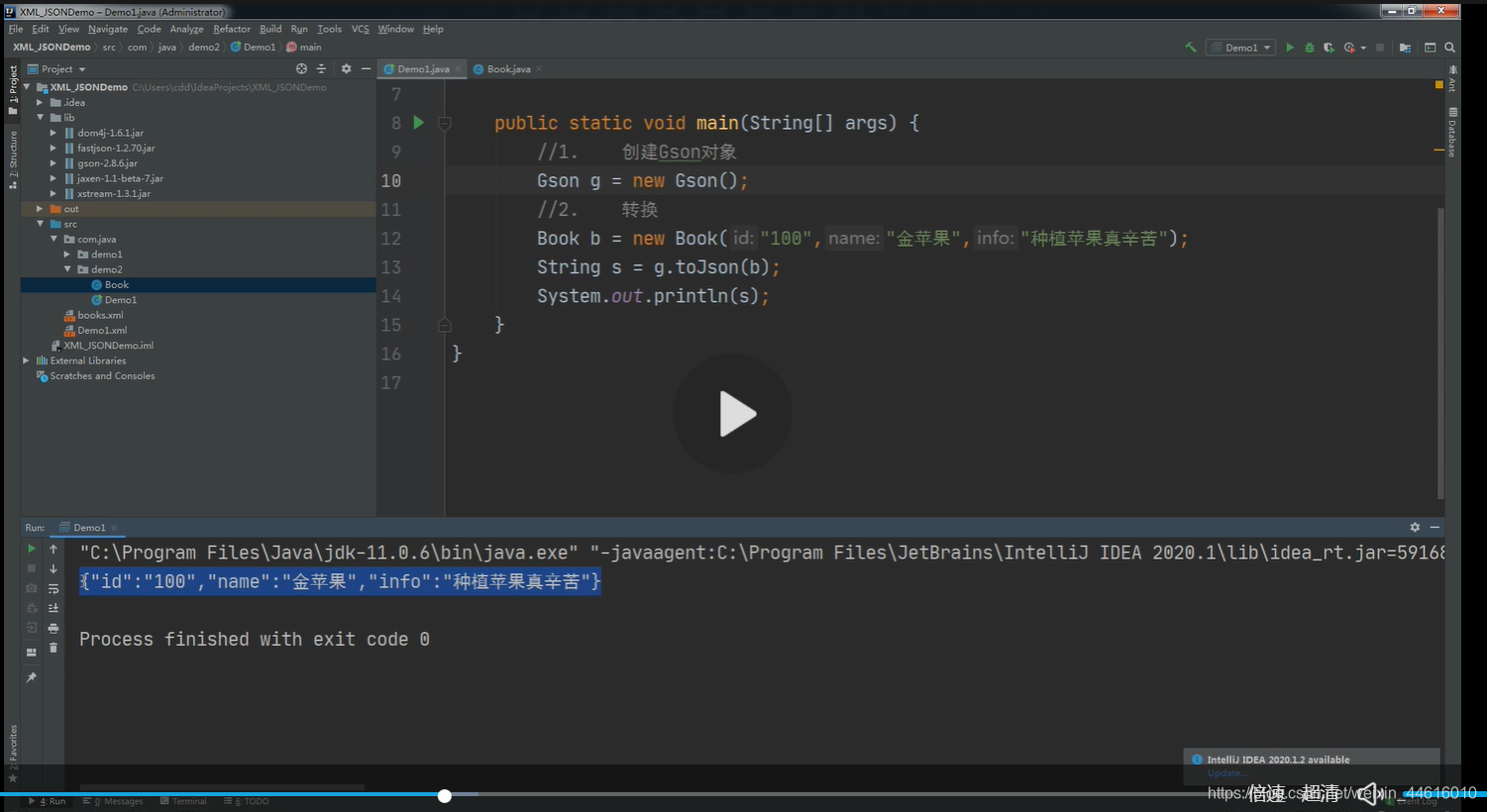This screenshot has height=812, width=1487.
Task: Click the video volume speaker icon
Action: (x=1370, y=793)
